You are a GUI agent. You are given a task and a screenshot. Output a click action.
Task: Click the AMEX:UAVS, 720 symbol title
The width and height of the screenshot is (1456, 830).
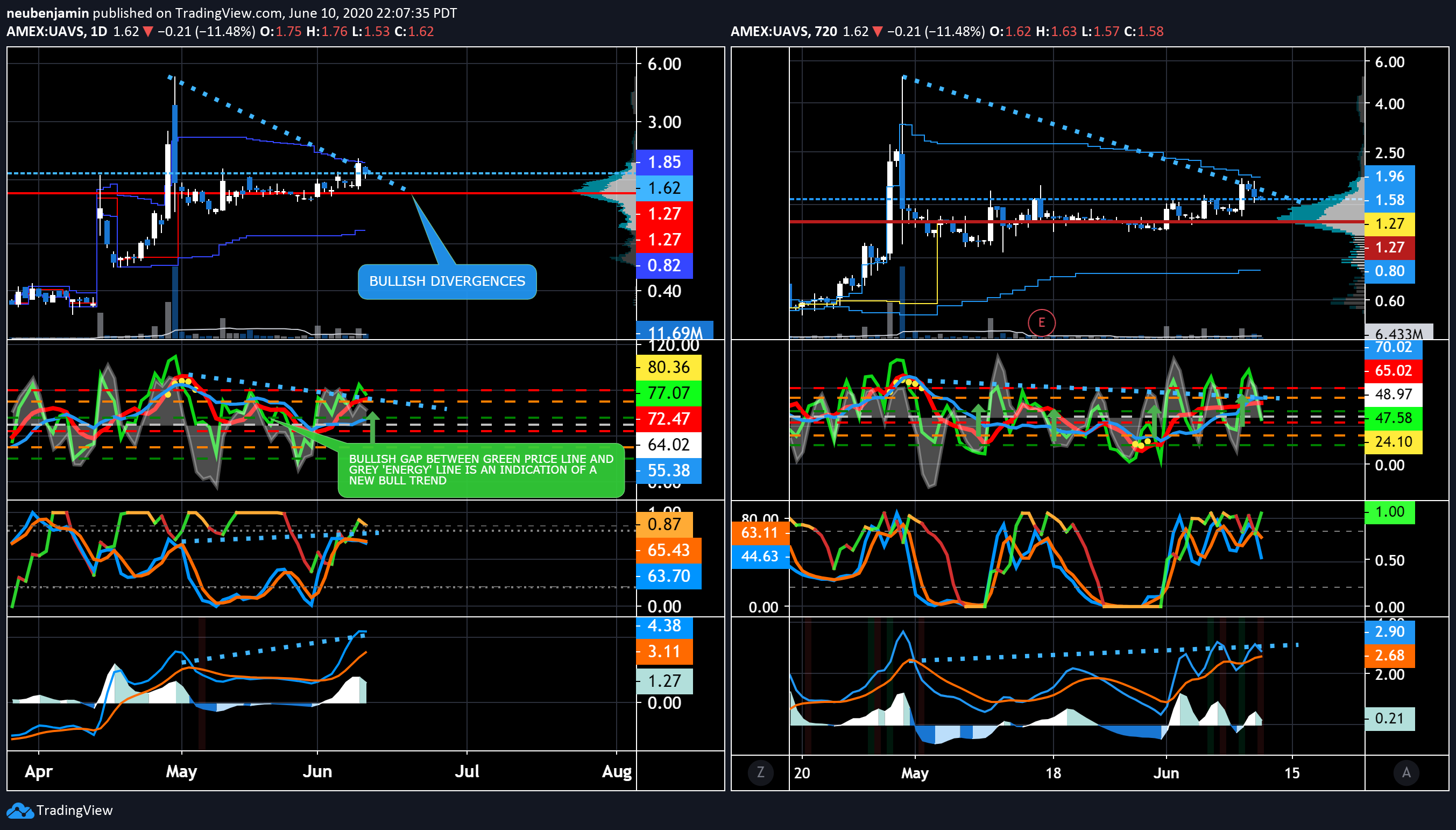(x=783, y=31)
